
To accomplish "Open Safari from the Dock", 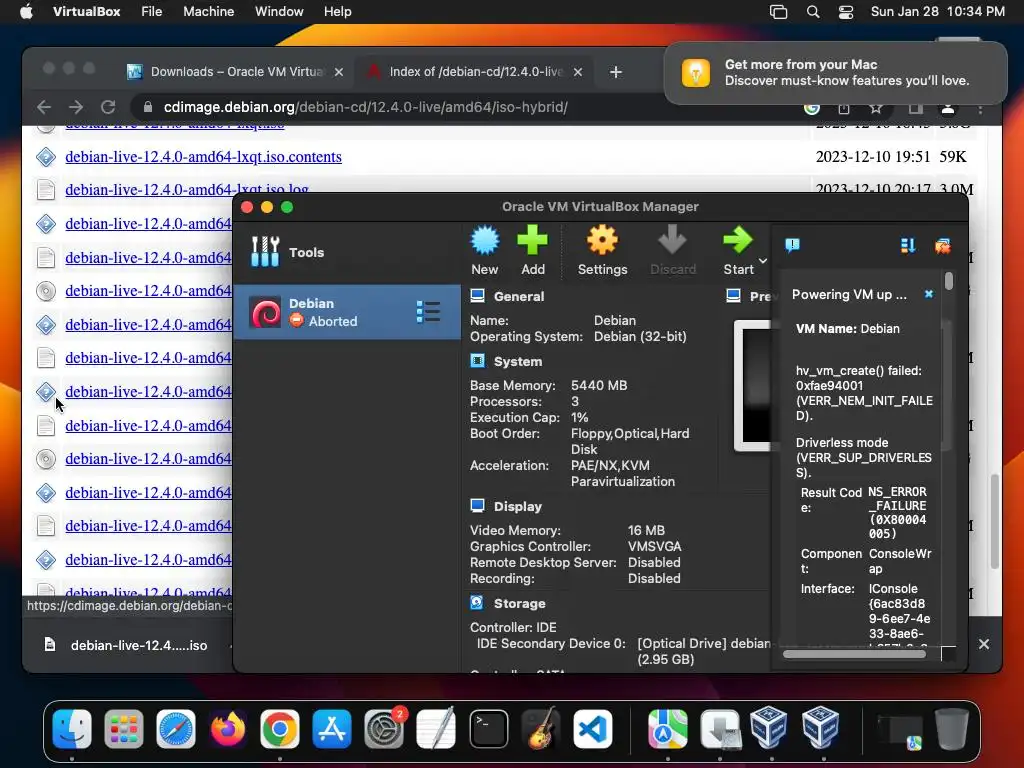I will (176, 729).
